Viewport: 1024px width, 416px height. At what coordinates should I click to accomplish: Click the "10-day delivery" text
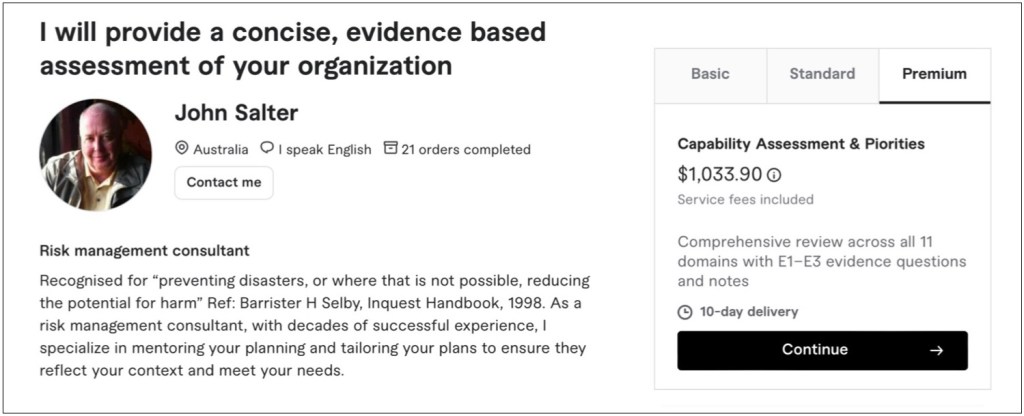pos(749,312)
